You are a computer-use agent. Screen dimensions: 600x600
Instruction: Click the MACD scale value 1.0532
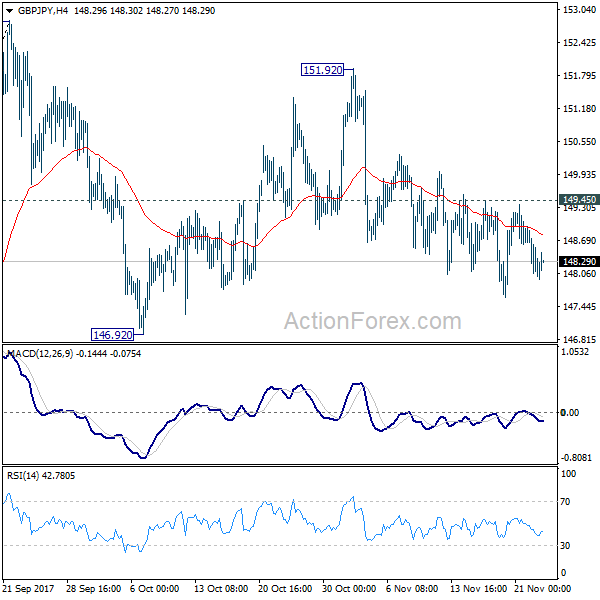[575, 352]
